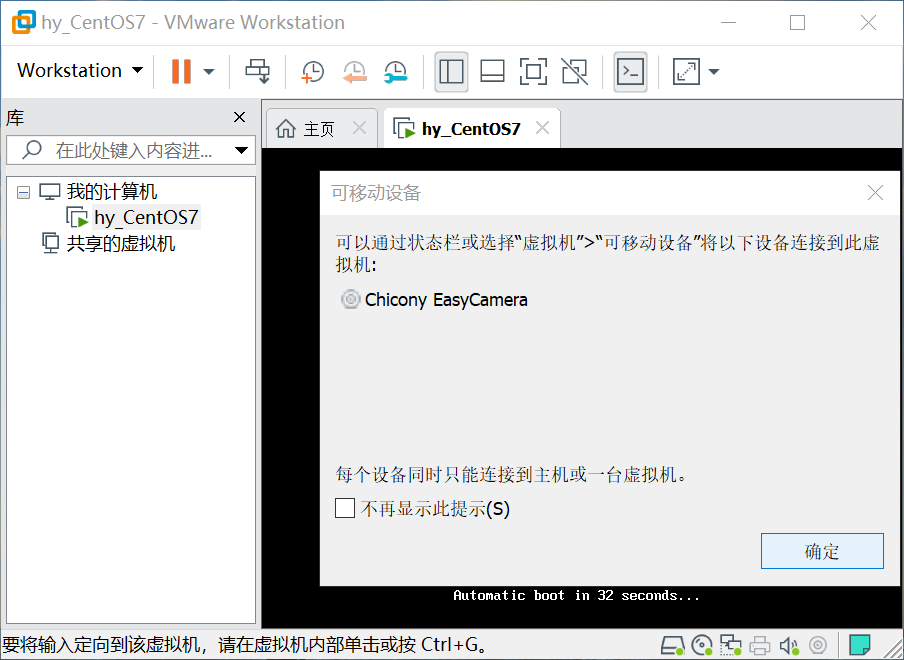This screenshot has height=660, width=904.
Task: Take a snapshot of the virtual machine
Action: (312, 71)
